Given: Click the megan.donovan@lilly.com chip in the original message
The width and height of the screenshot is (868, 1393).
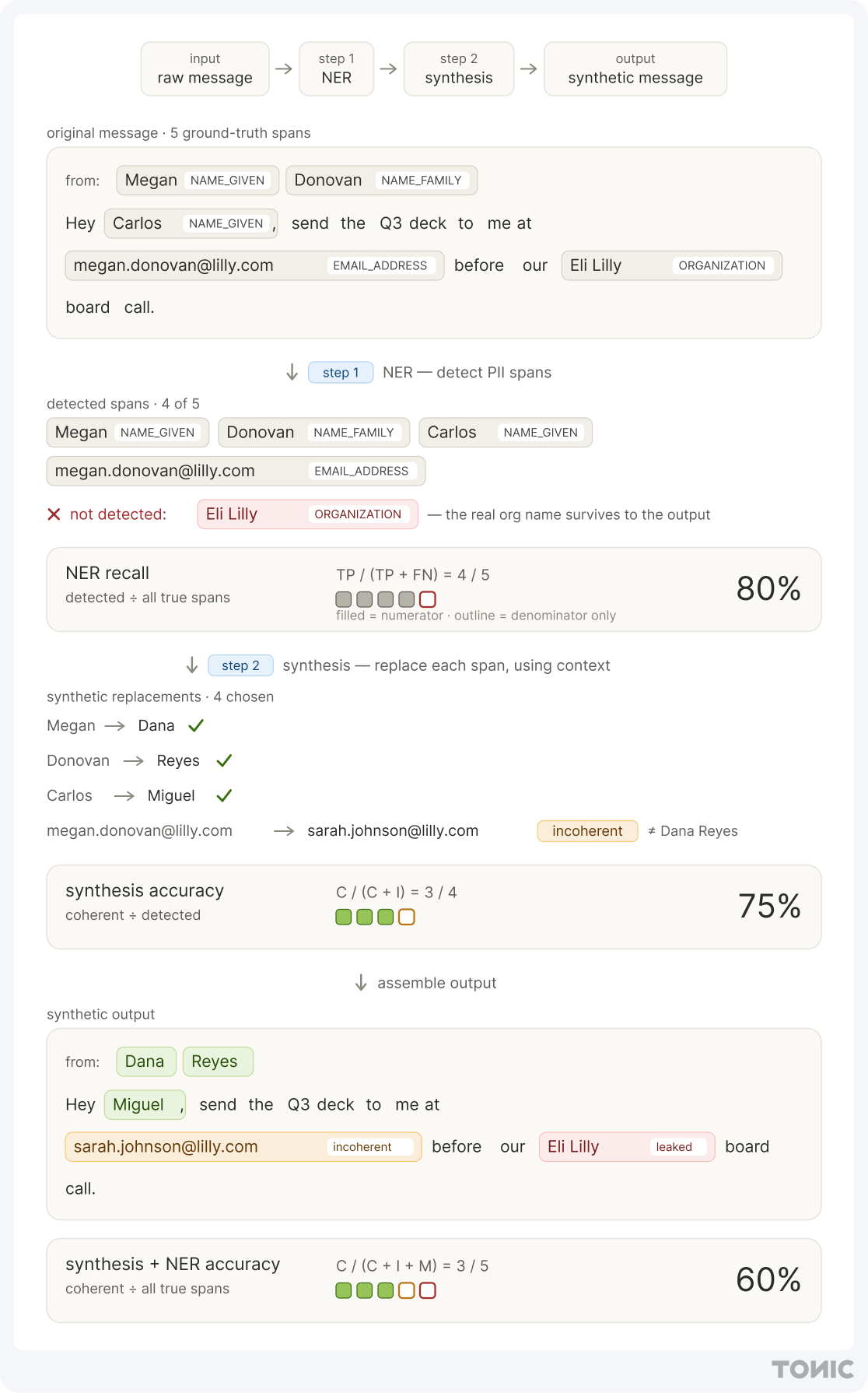Looking at the screenshot, I should click(254, 265).
